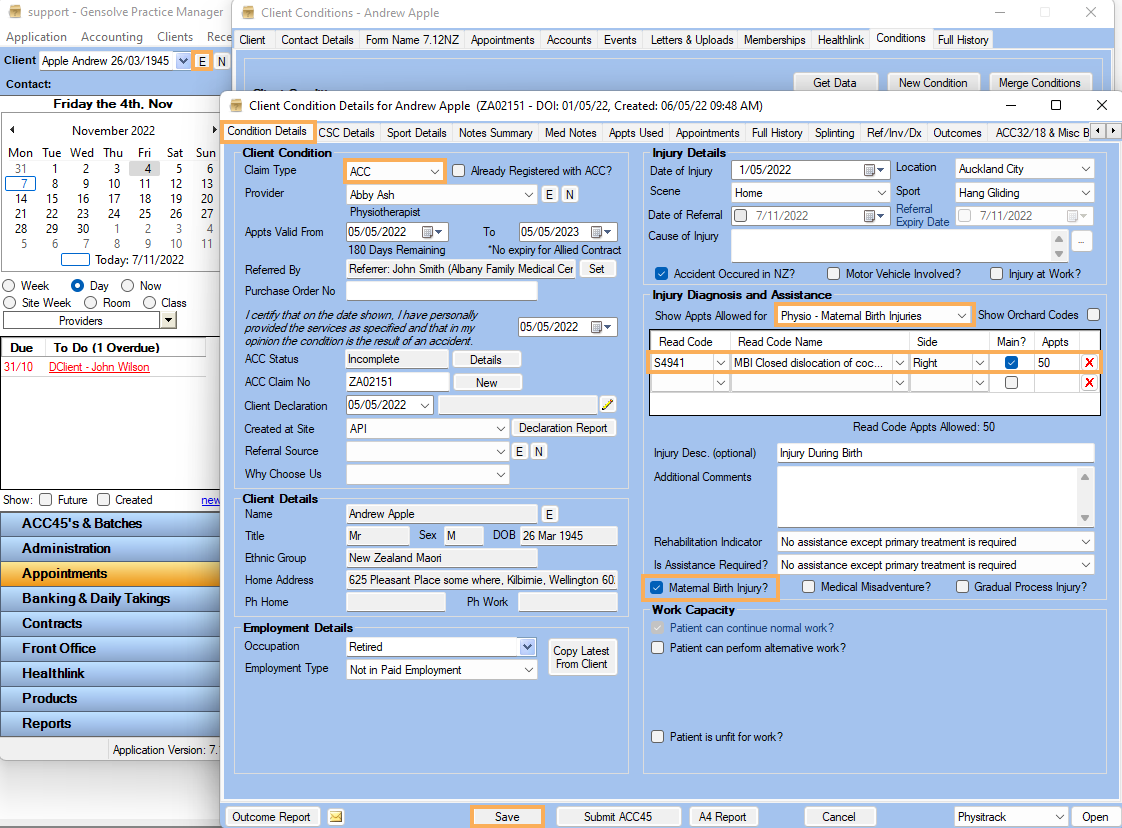This screenshot has width=1122, height=828.
Task: Select the Week radio button
Action: coord(10,286)
